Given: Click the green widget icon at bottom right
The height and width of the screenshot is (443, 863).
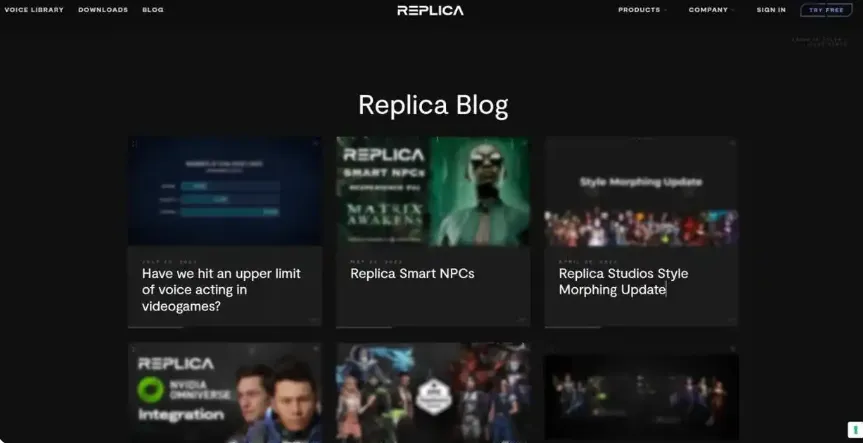Looking at the screenshot, I should tap(856, 429).
